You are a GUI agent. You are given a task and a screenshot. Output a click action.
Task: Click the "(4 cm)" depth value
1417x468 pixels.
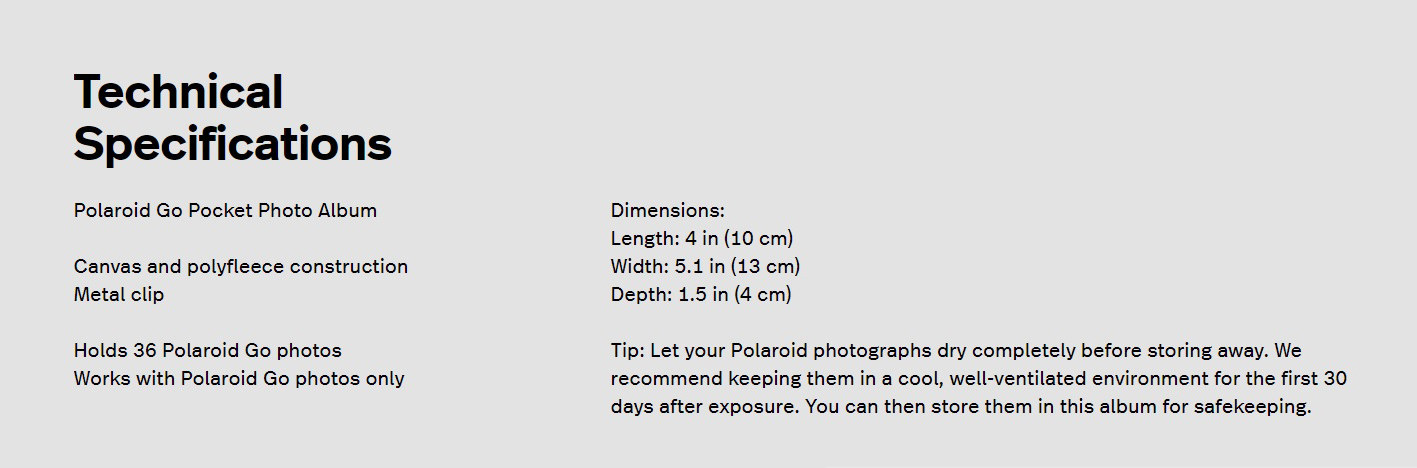[762, 295]
